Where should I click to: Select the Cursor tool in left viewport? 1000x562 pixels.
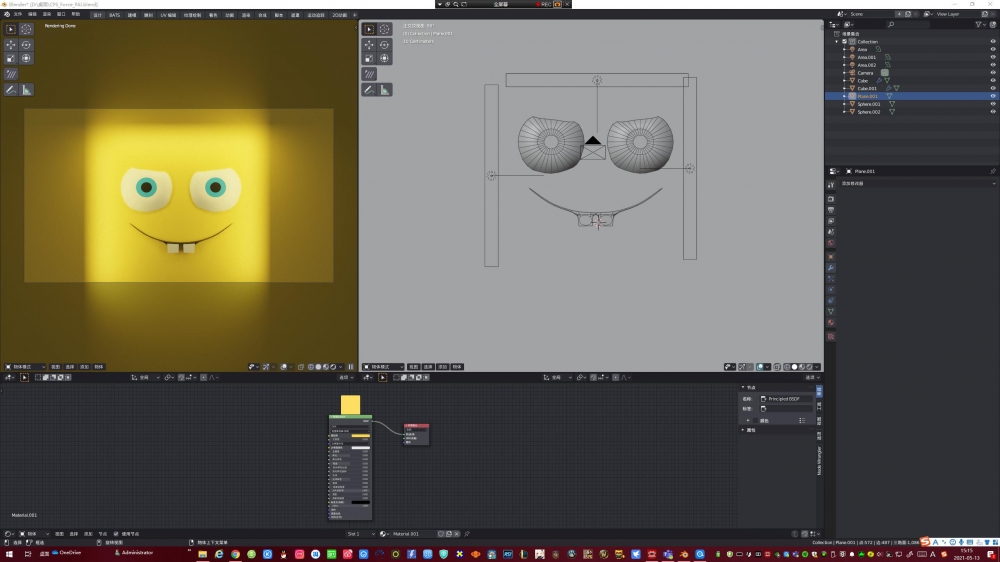tap(26, 29)
